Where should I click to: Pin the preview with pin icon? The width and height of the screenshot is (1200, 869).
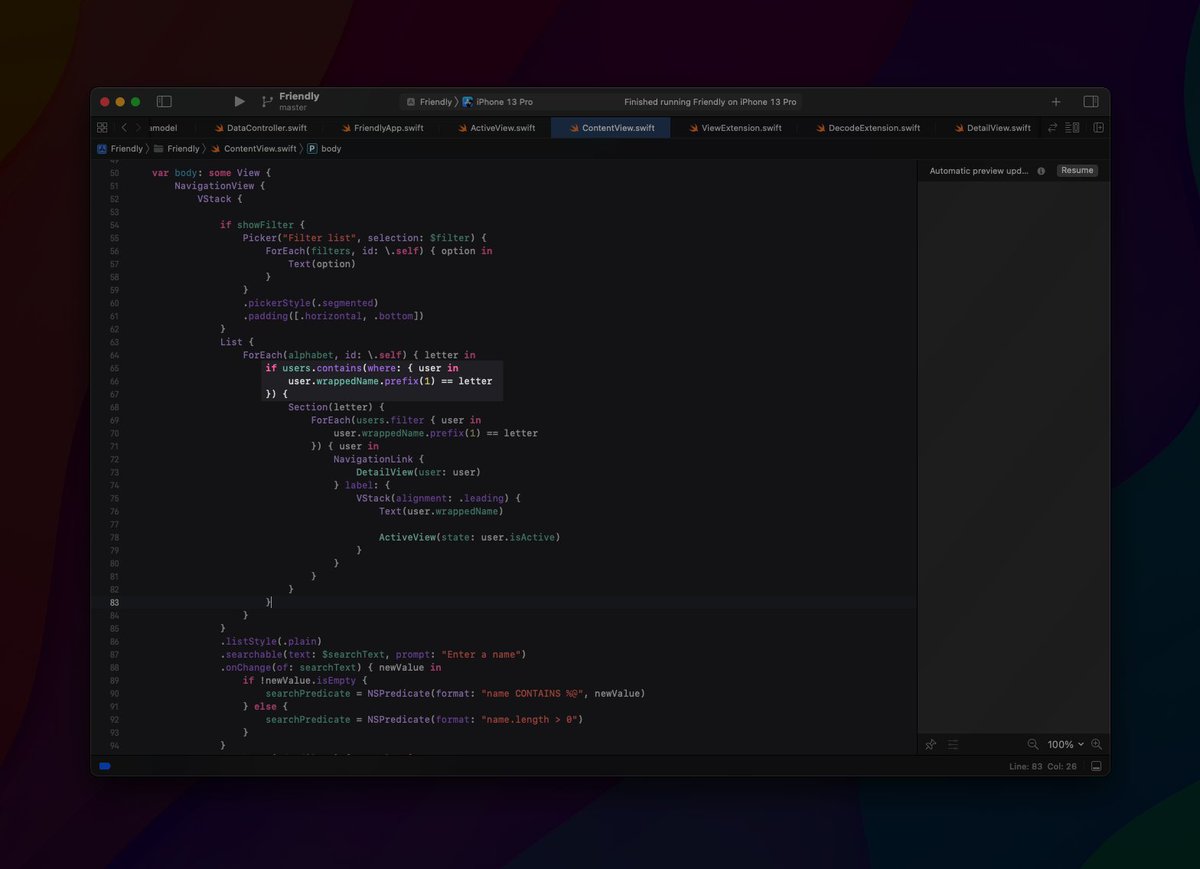tap(930, 744)
